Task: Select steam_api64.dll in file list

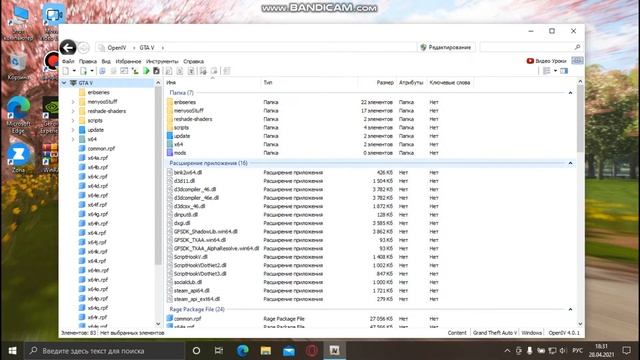Action: coord(191,291)
